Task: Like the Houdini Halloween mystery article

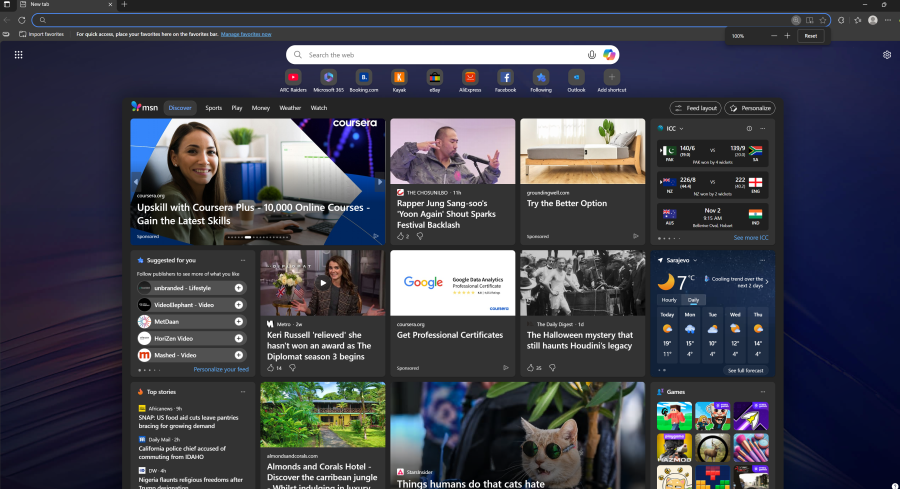Action: tap(530, 368)
